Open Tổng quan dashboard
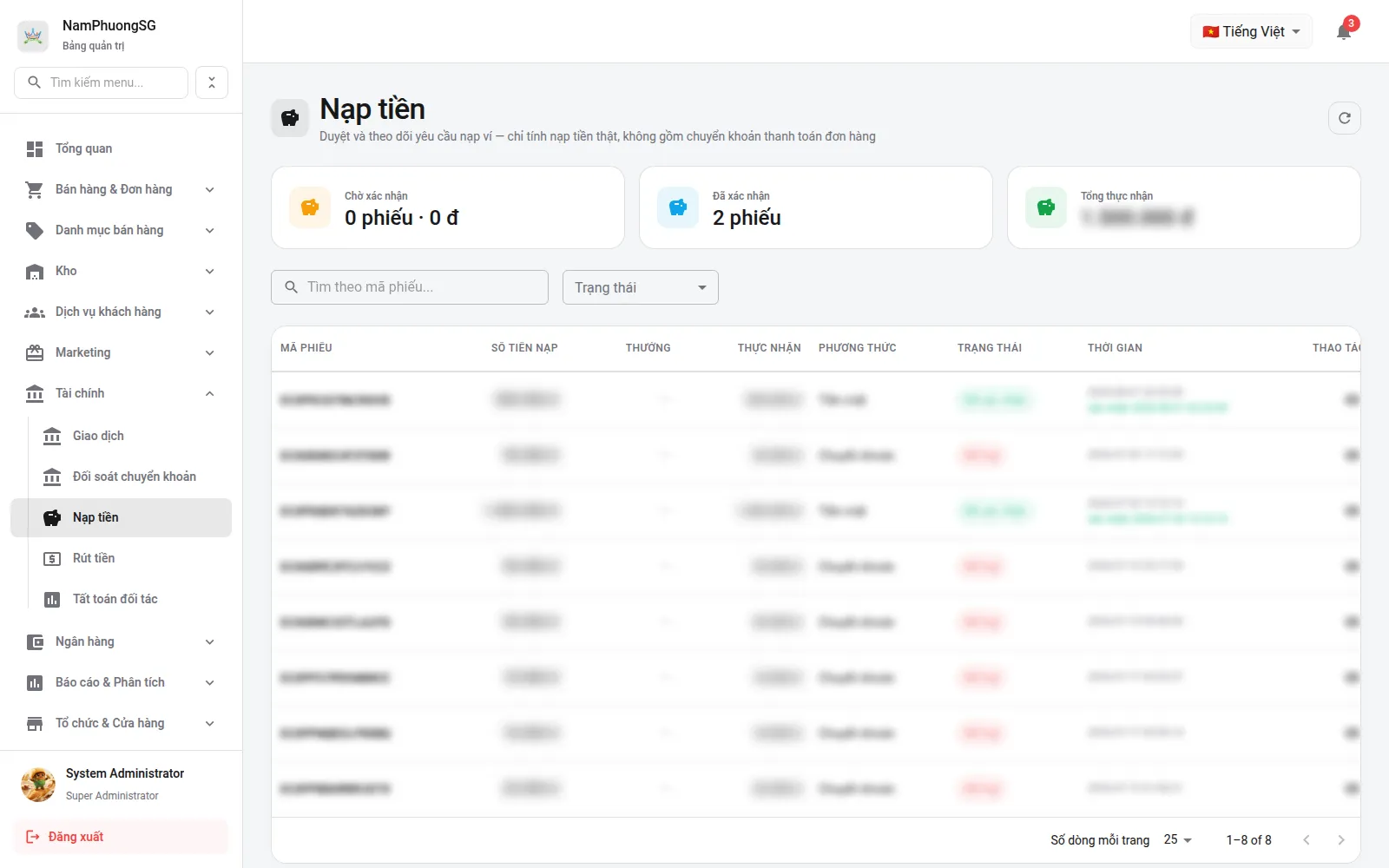 (x=122, y=148)
